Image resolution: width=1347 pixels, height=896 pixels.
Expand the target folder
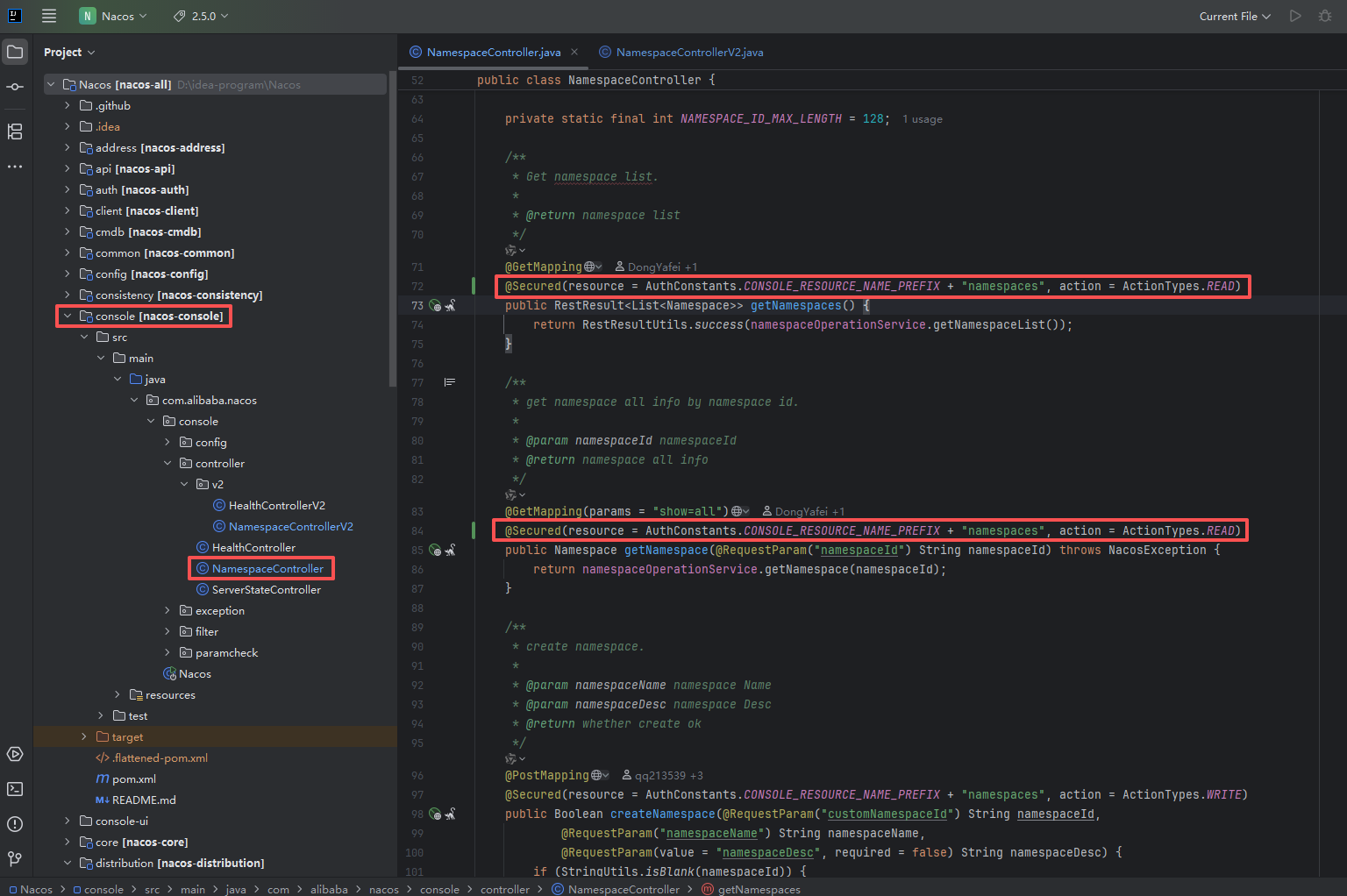(84, 737)
